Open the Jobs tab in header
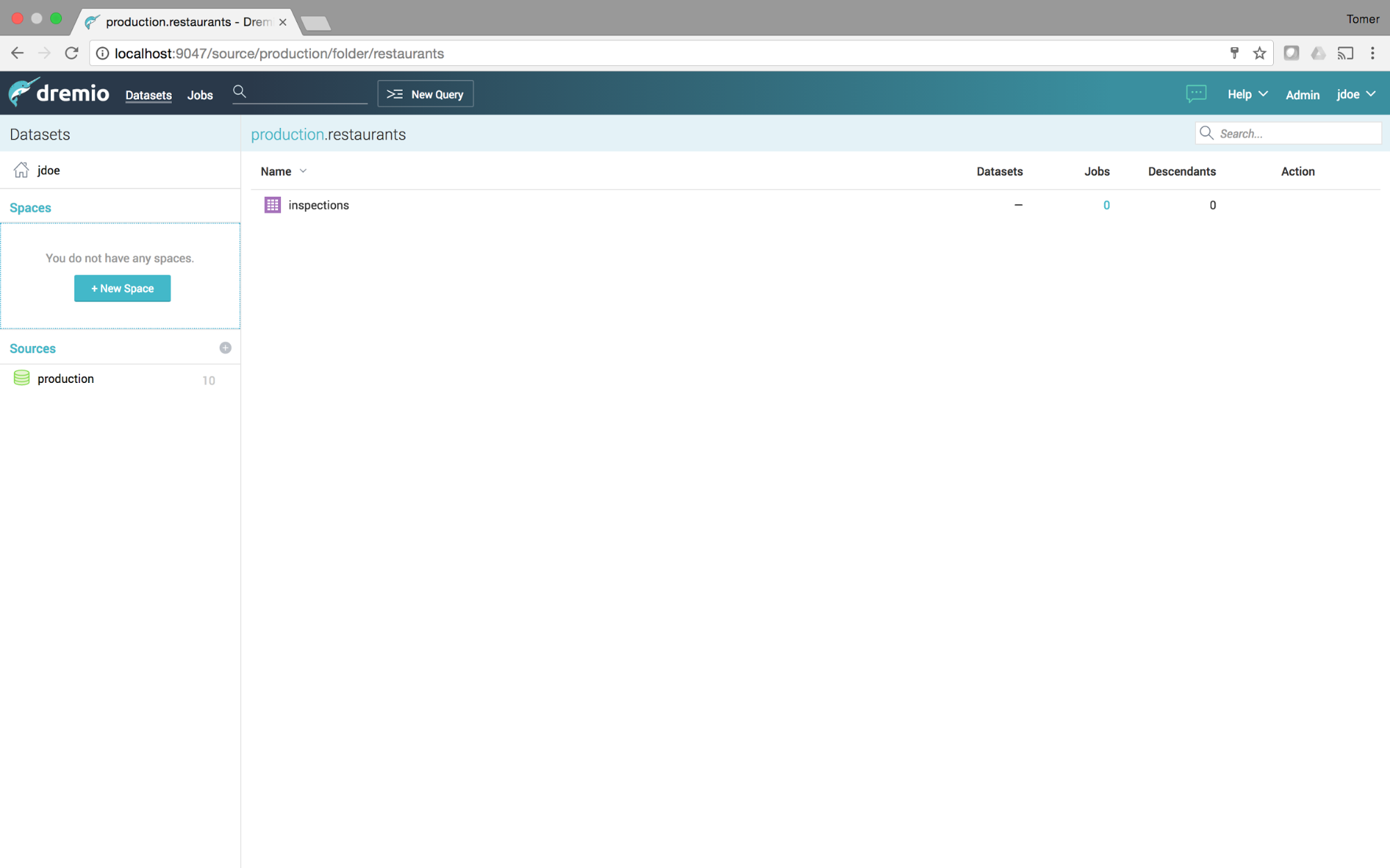 pos(200,95)
